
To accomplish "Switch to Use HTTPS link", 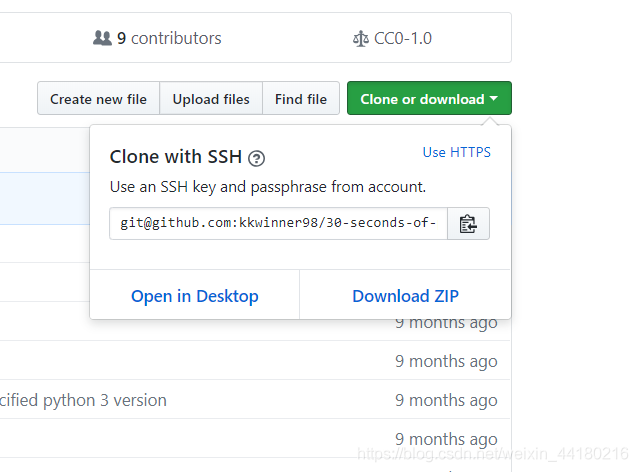I will pyautogui.click(x=457, y=152).
